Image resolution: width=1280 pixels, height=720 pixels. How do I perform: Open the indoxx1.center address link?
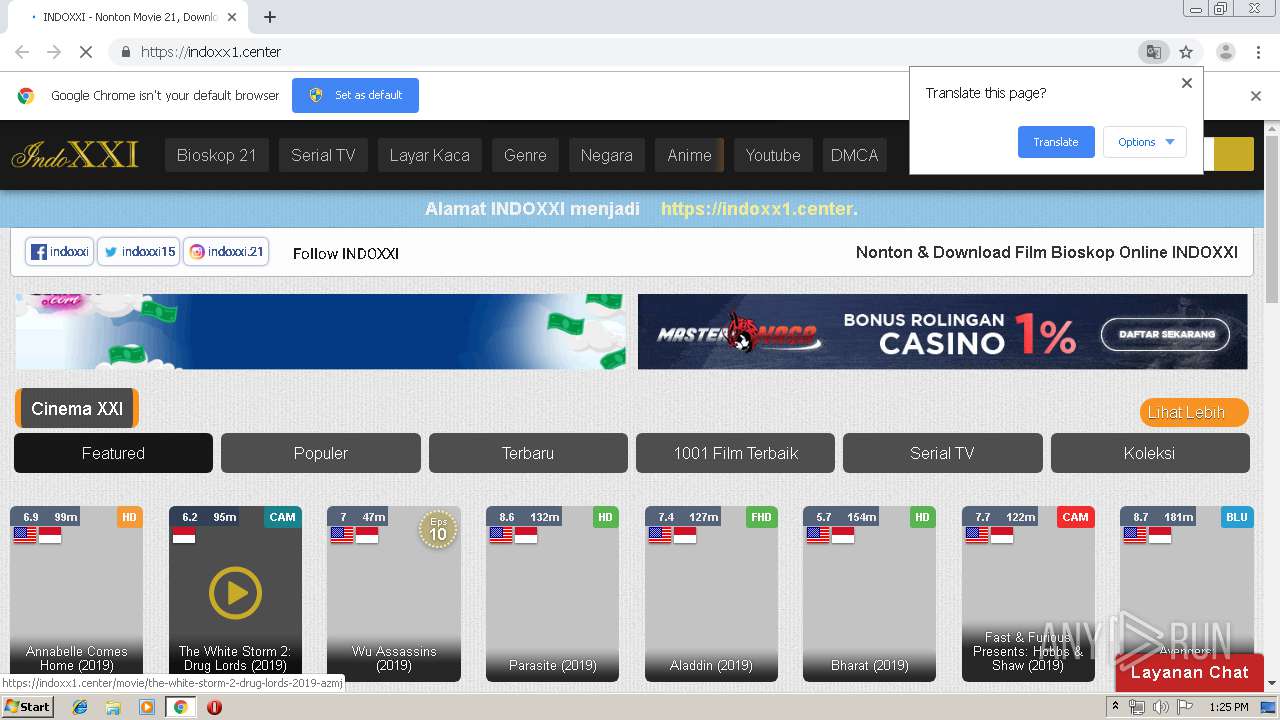(759, 209)
